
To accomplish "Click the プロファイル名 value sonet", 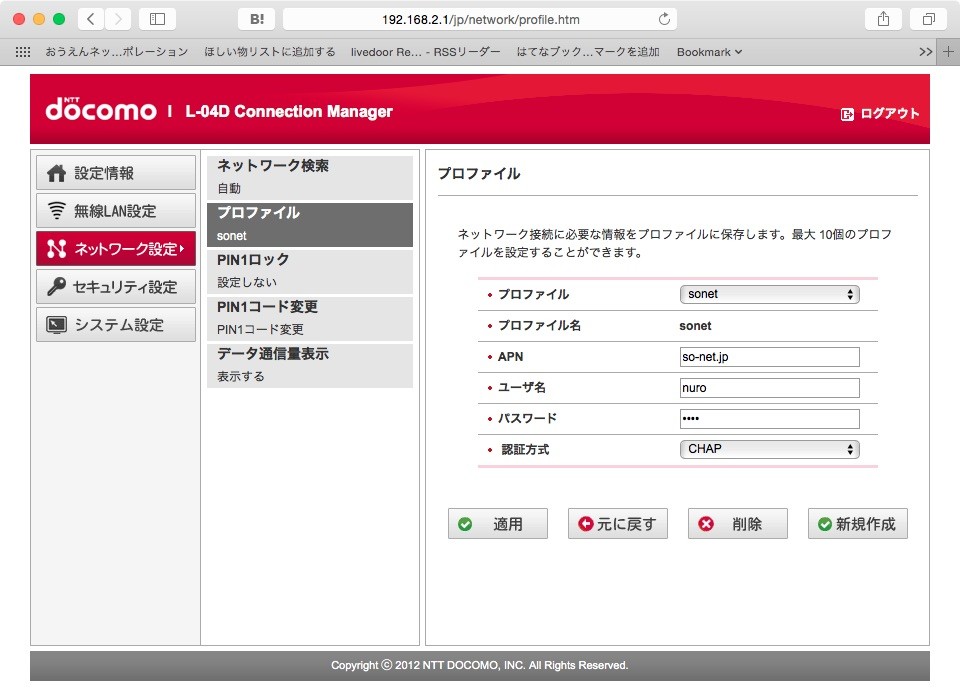I will pos(696,326).
